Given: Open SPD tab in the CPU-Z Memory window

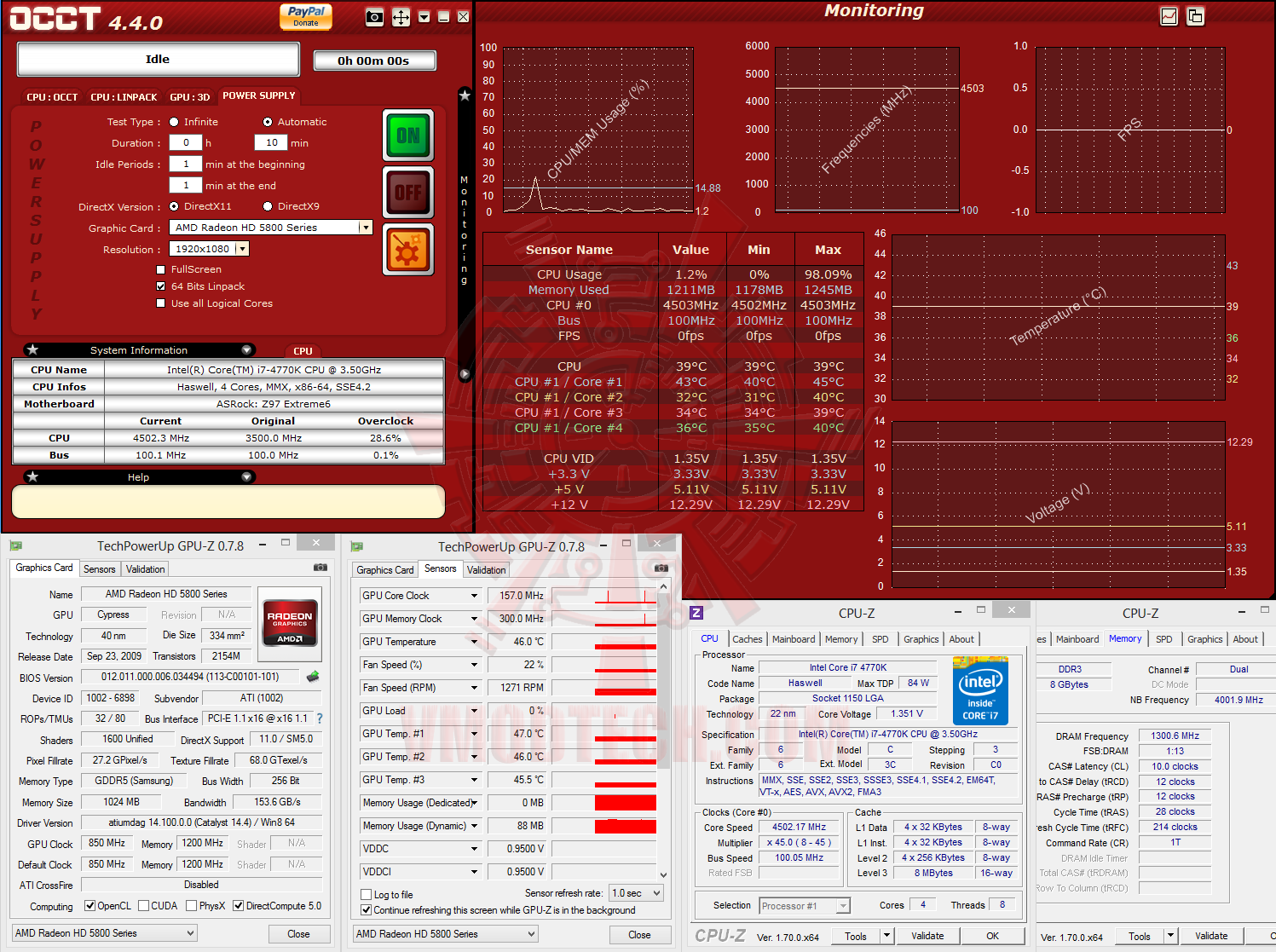Looking at the screenshot, I should (1163, 639).
